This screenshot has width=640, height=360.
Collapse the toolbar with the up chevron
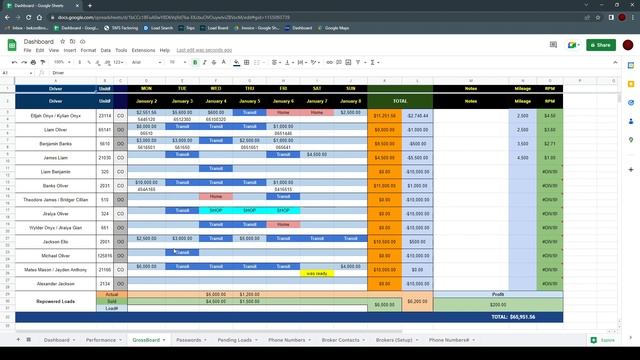(615, 62)
